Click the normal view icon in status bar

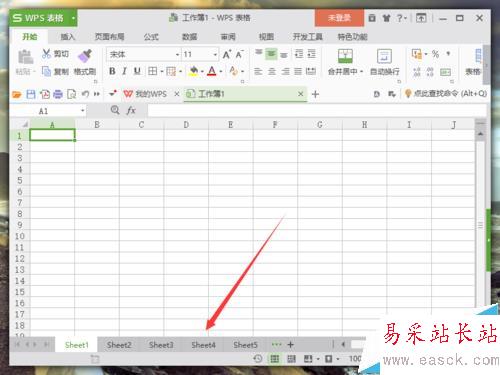click(274, 359)
